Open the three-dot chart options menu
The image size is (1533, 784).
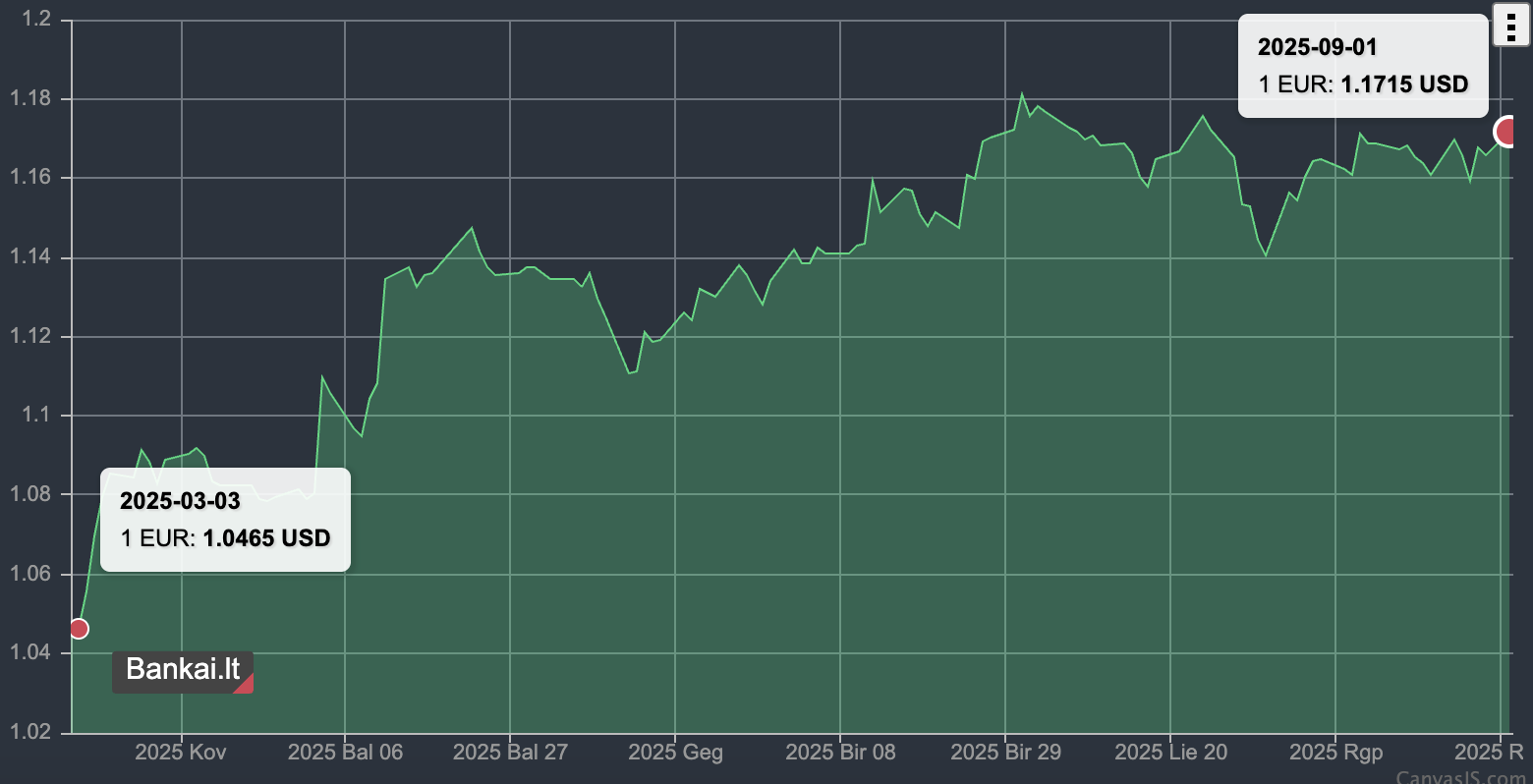tap(1511, 25)
